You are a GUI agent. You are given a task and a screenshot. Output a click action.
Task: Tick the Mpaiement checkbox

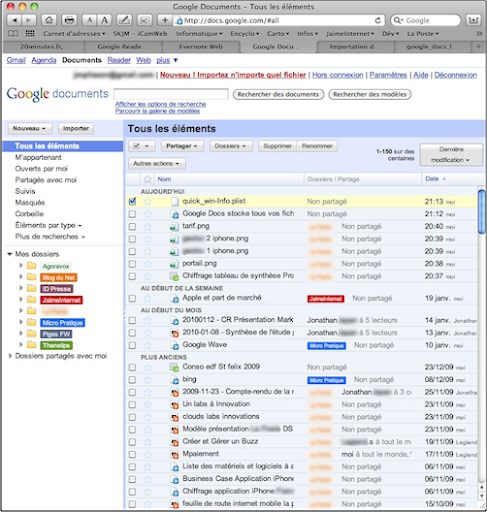(132, 454)
